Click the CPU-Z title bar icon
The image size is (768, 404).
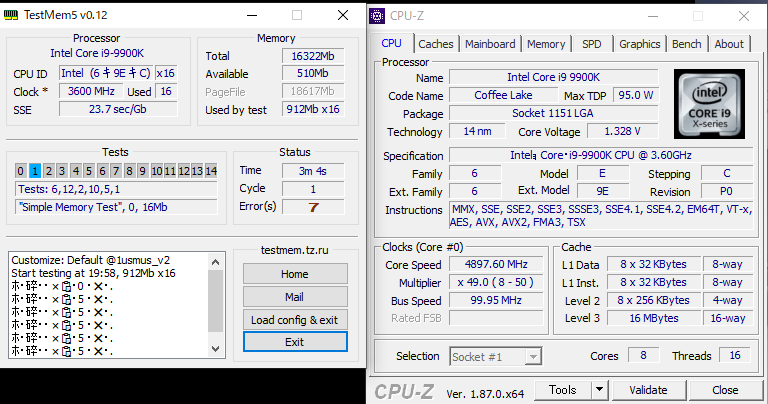[377, 16]
